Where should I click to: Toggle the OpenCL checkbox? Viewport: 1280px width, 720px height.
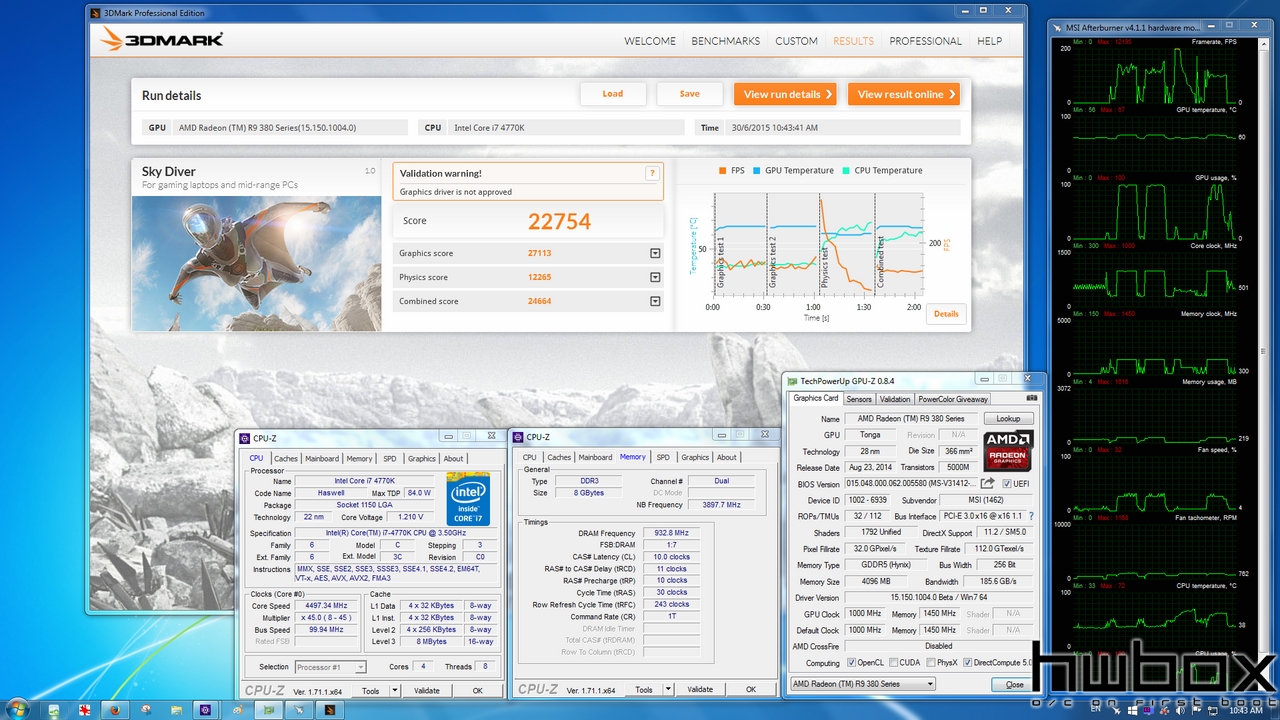851,663
